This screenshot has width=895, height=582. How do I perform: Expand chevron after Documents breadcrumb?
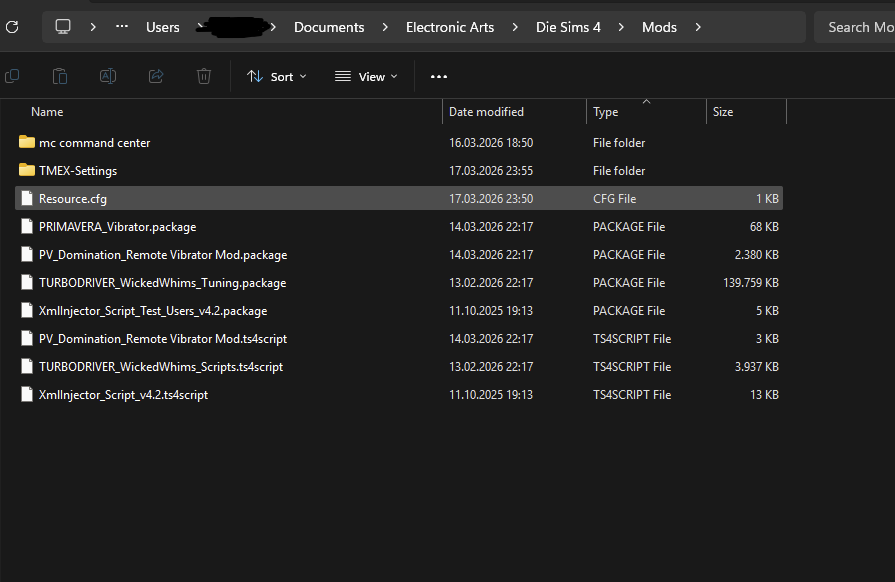[385, 27]
